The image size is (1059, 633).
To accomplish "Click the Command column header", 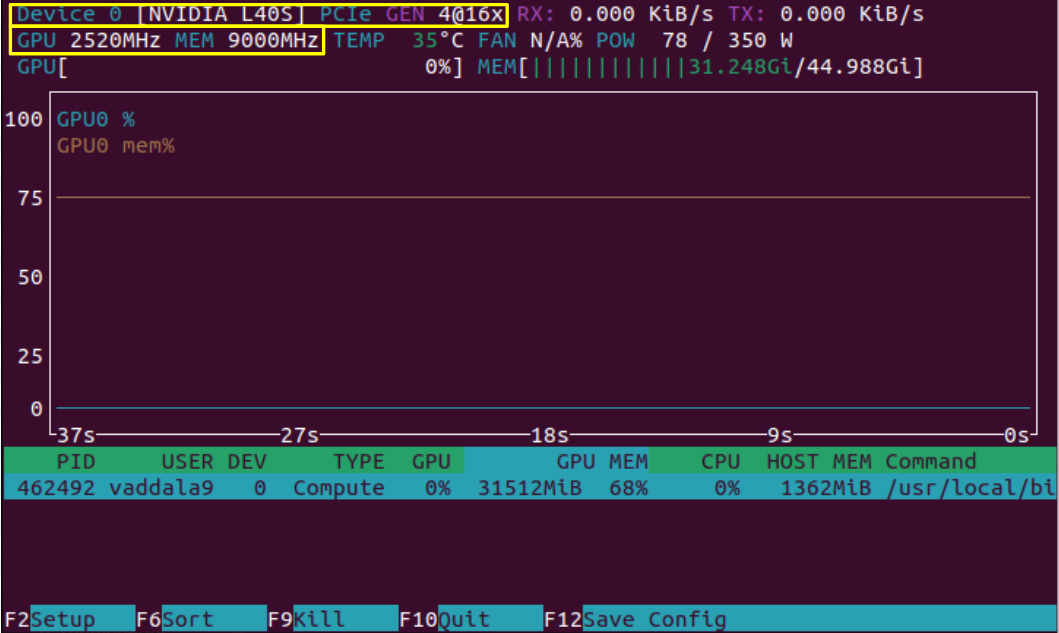I will 930,461.
